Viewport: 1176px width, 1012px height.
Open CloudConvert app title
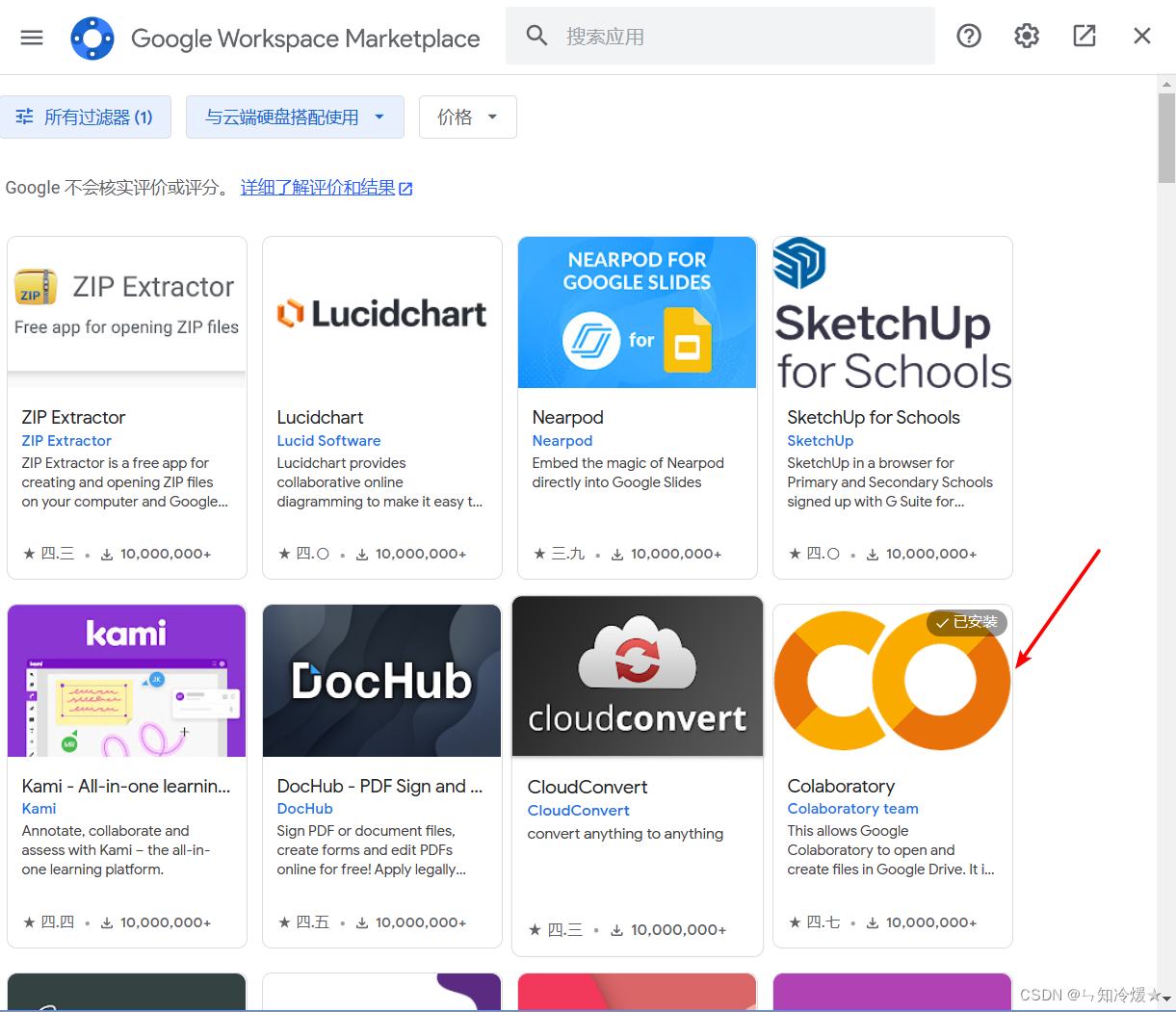click(588, 787)
